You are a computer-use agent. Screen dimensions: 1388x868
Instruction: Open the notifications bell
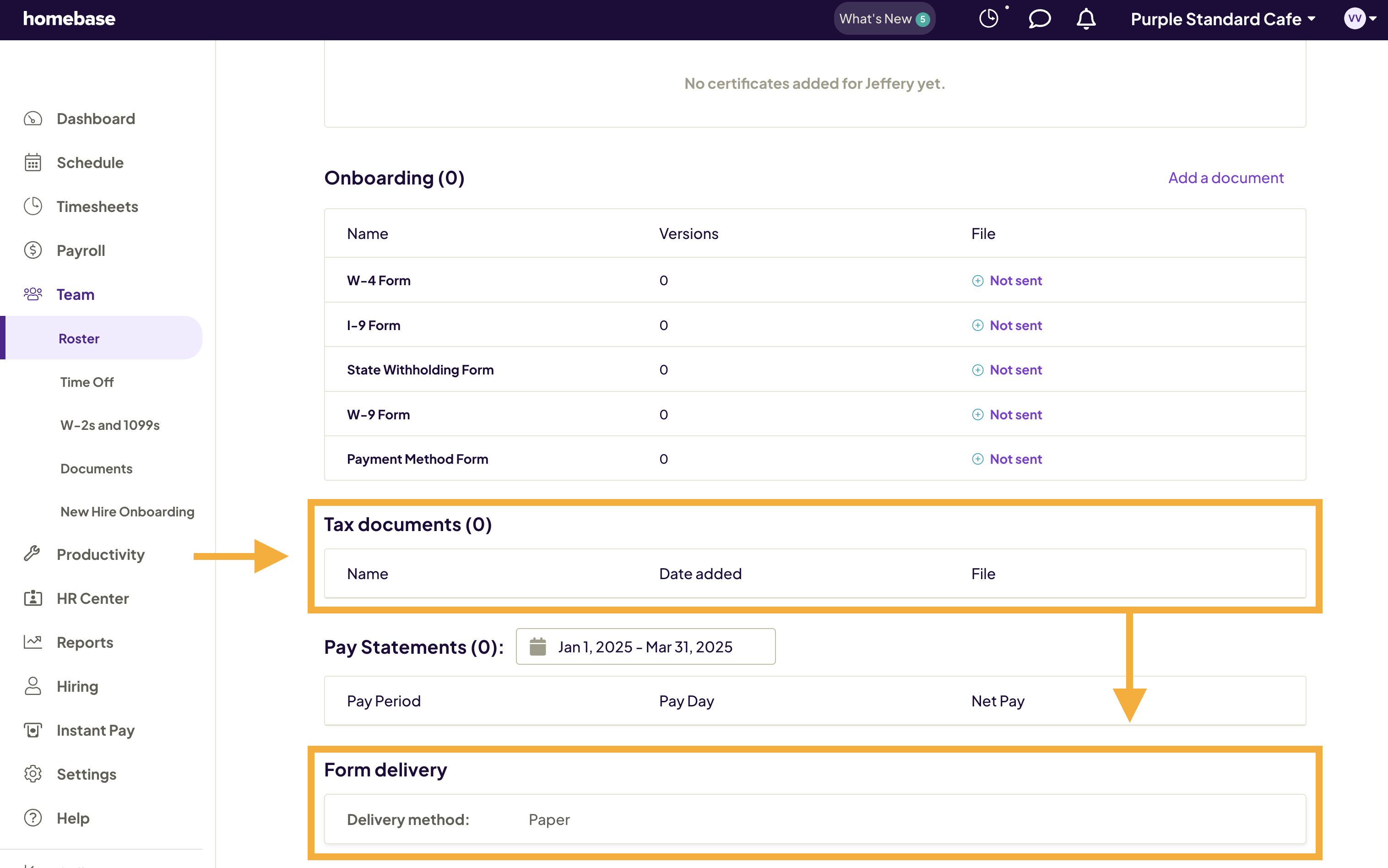pos(1085,19)
